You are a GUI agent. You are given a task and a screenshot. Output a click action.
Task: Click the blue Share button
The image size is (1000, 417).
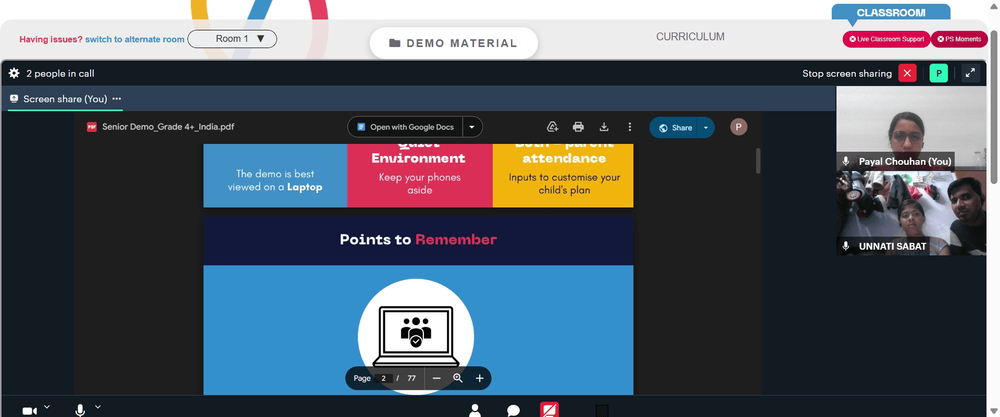click(673, 128)
